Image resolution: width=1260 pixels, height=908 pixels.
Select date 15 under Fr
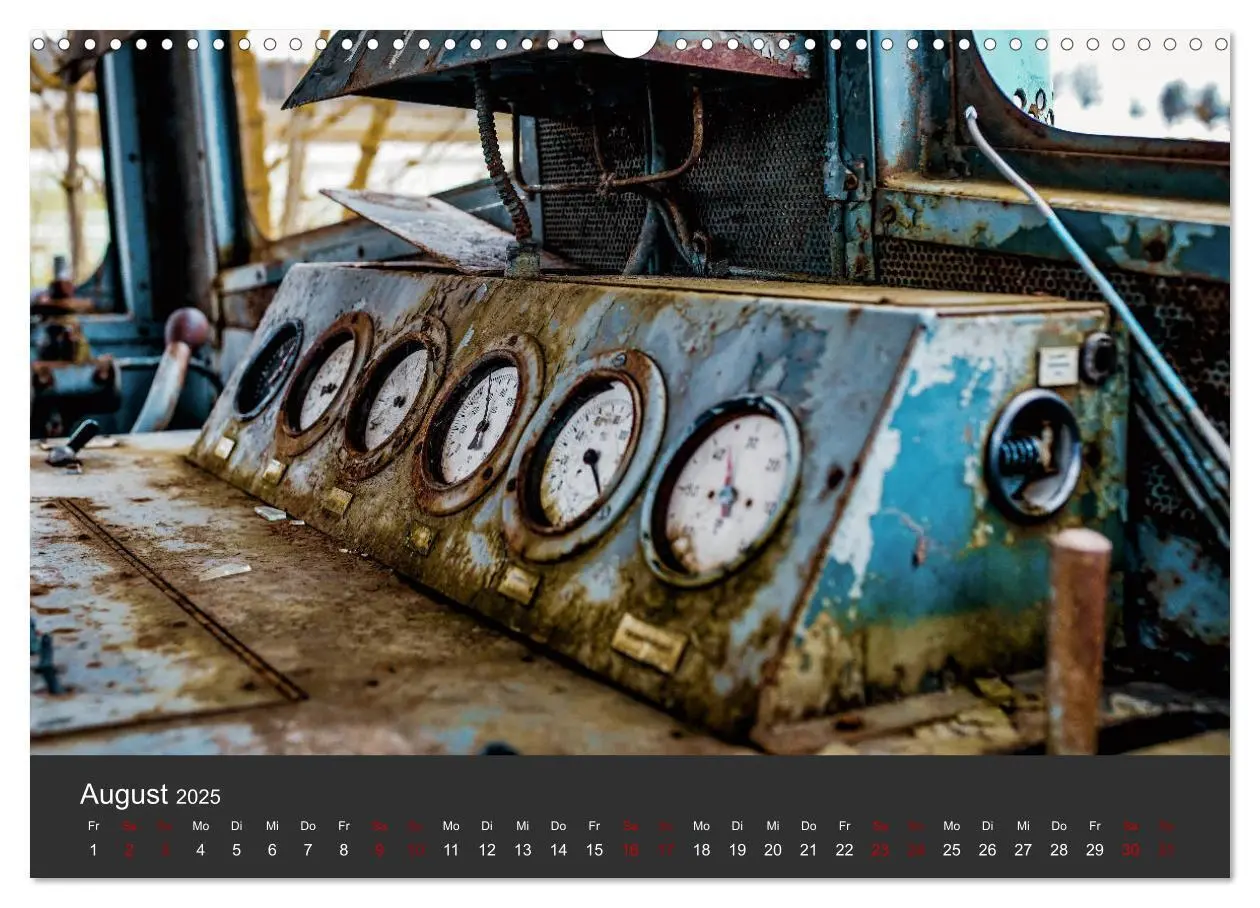pos(594,850)
